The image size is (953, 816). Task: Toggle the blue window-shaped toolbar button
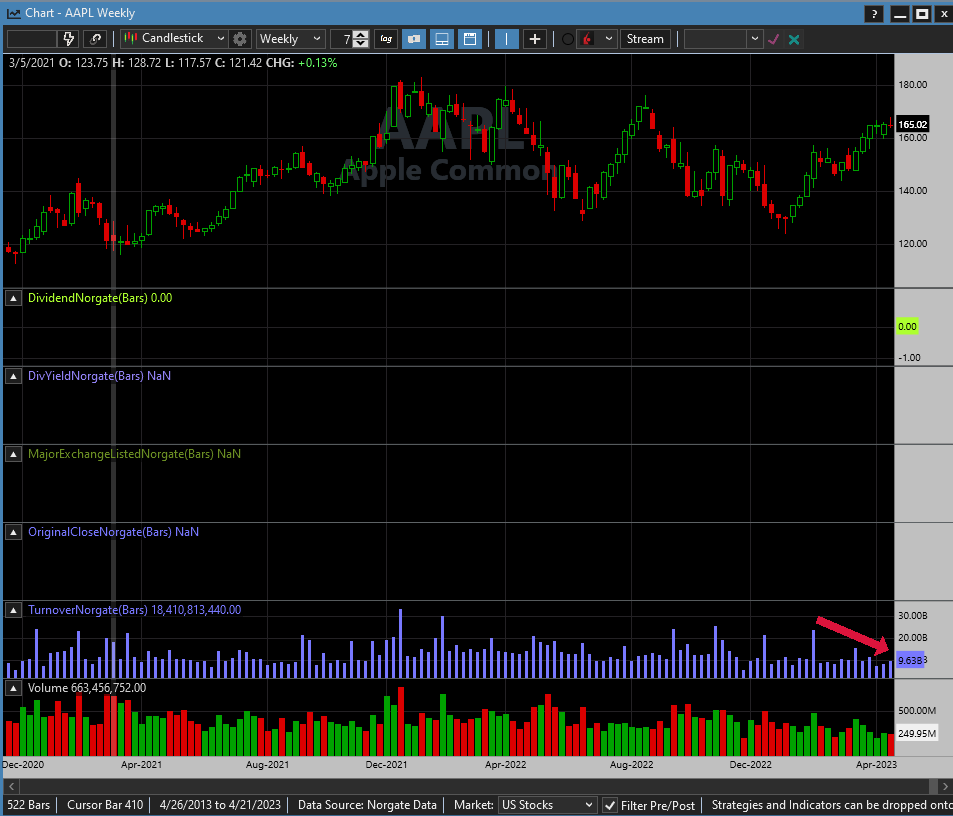point(470,39)
